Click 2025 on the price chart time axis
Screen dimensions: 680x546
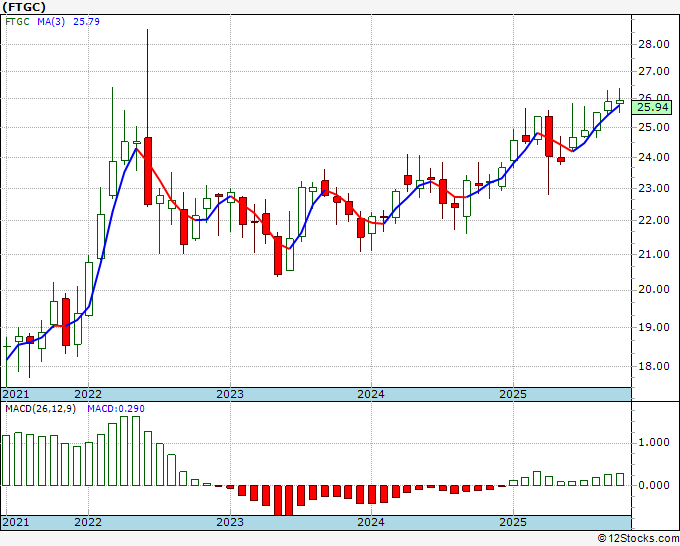(x=513, y=394)
